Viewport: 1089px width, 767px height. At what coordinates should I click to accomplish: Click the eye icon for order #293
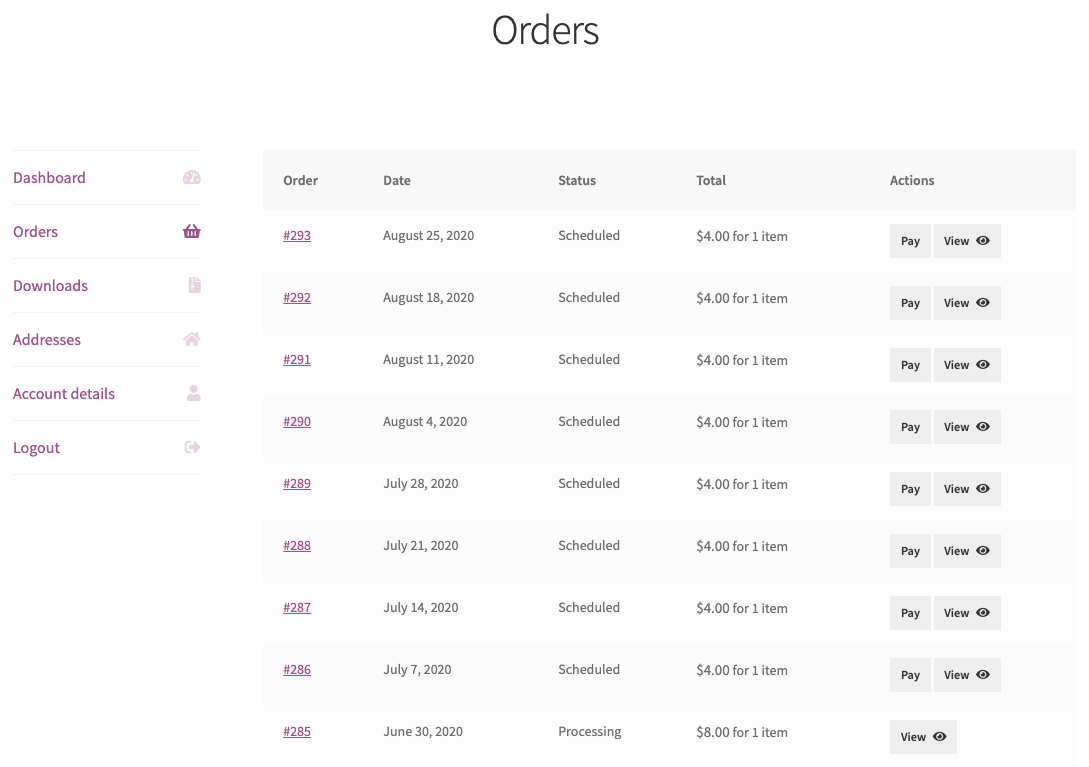(983, 241)
